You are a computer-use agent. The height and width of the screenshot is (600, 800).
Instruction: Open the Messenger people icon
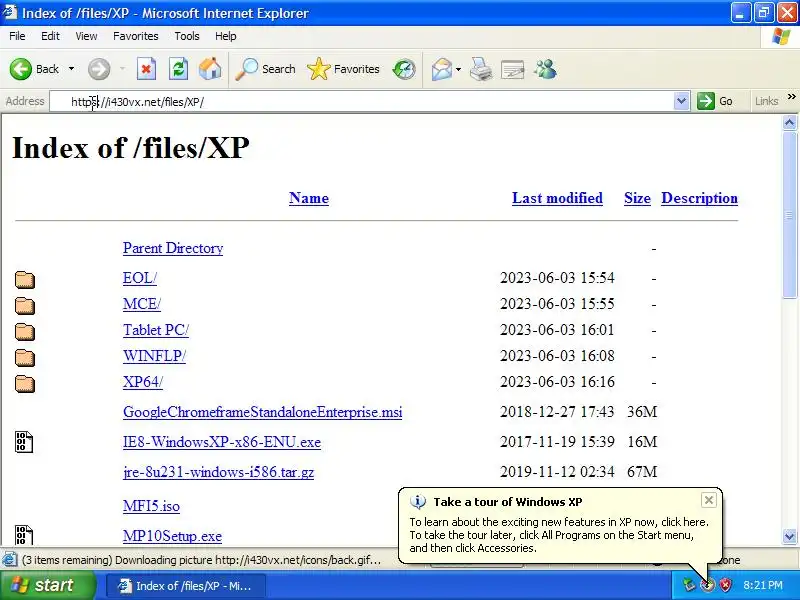(545, 69)
